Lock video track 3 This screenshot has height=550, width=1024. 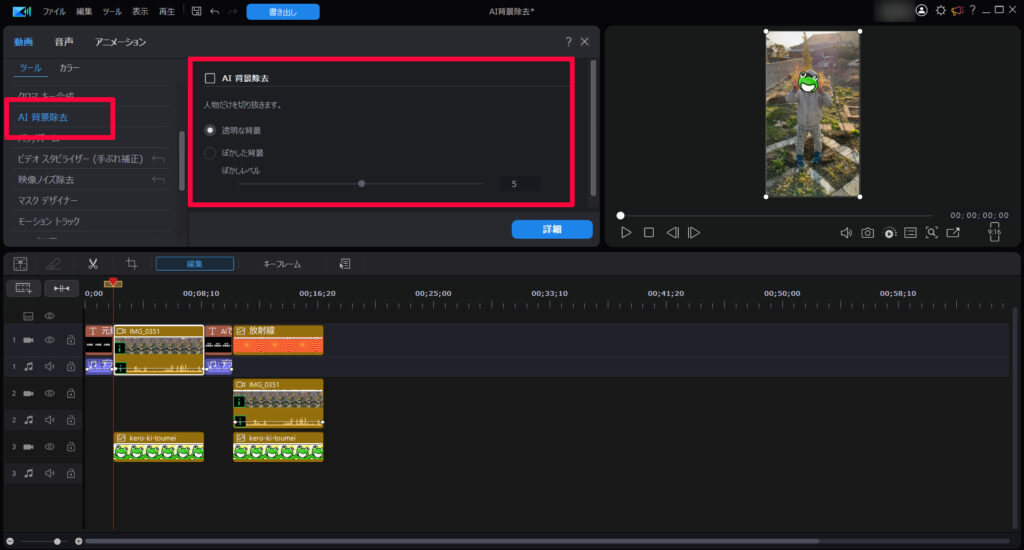click(x=71, y=447)
